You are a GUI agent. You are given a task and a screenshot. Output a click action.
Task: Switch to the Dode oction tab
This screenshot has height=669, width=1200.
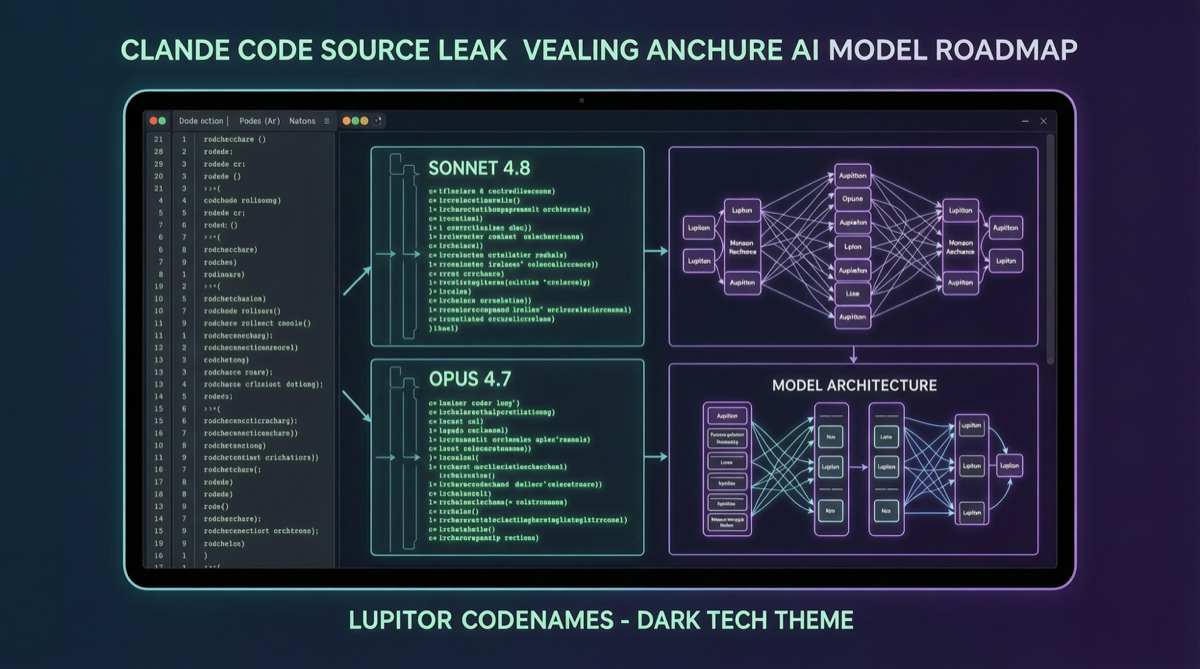(201, 121)
